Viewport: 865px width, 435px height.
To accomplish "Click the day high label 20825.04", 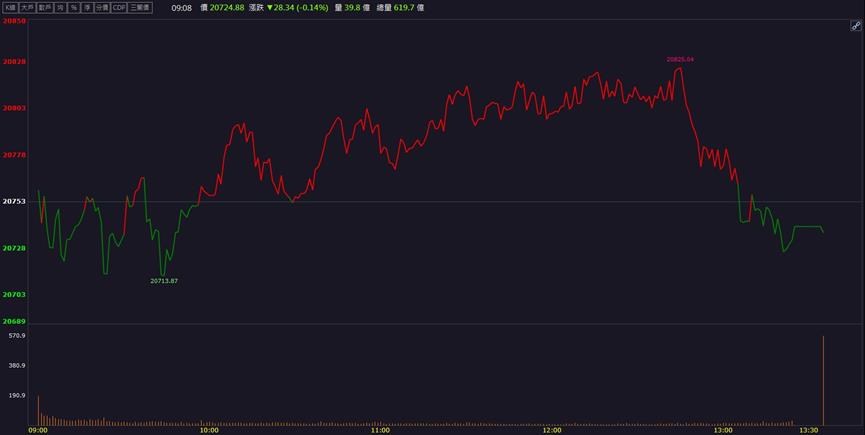I will 680,60.
